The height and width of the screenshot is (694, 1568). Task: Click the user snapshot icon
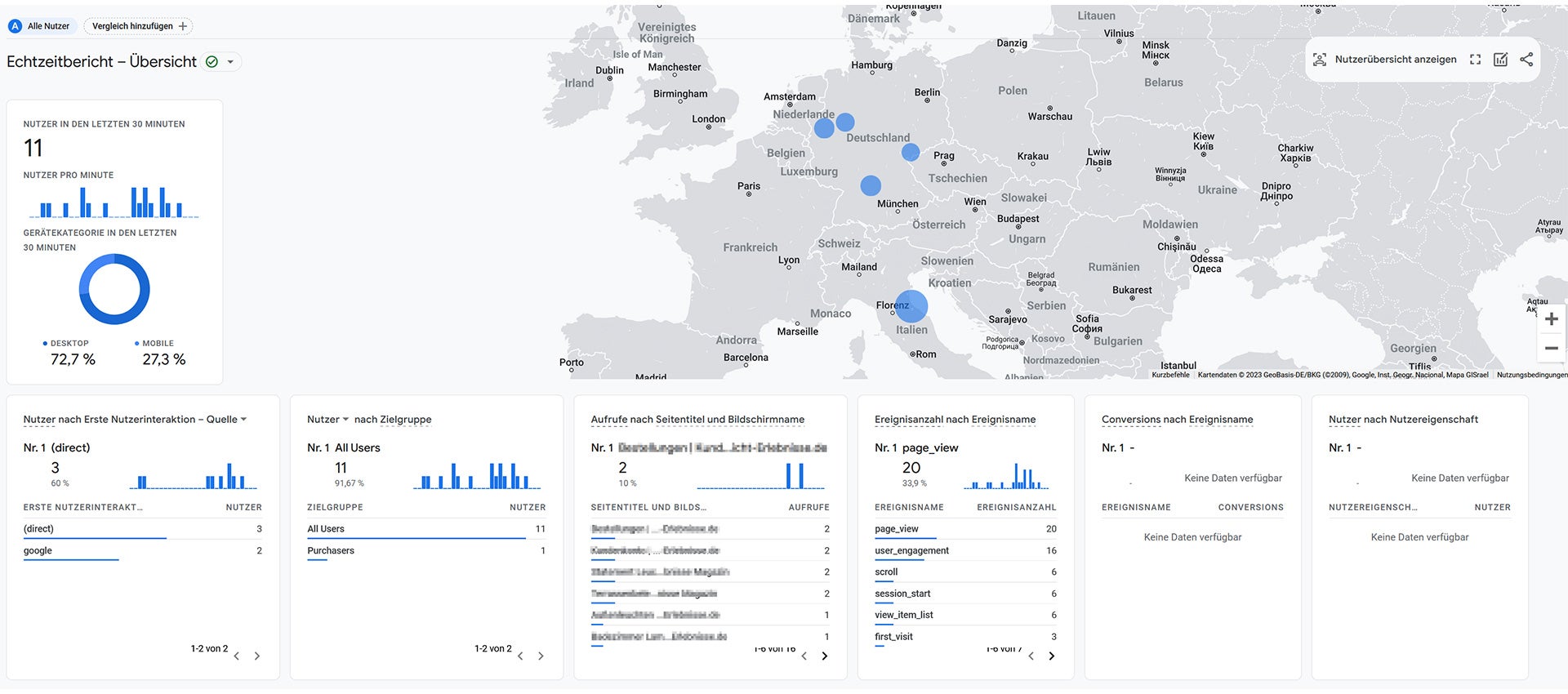[x=1320, y=60]
